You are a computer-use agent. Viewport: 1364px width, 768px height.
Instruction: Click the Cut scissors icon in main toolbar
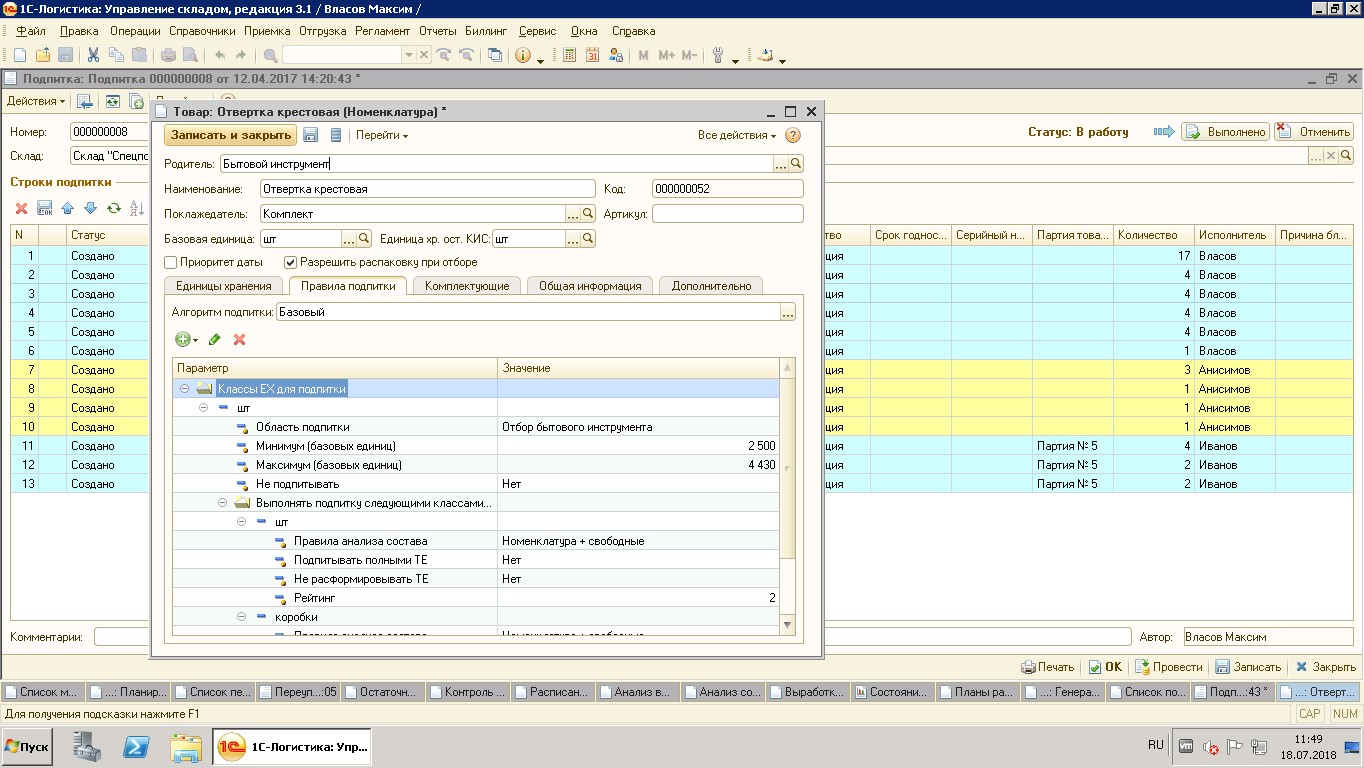point(93,56)
